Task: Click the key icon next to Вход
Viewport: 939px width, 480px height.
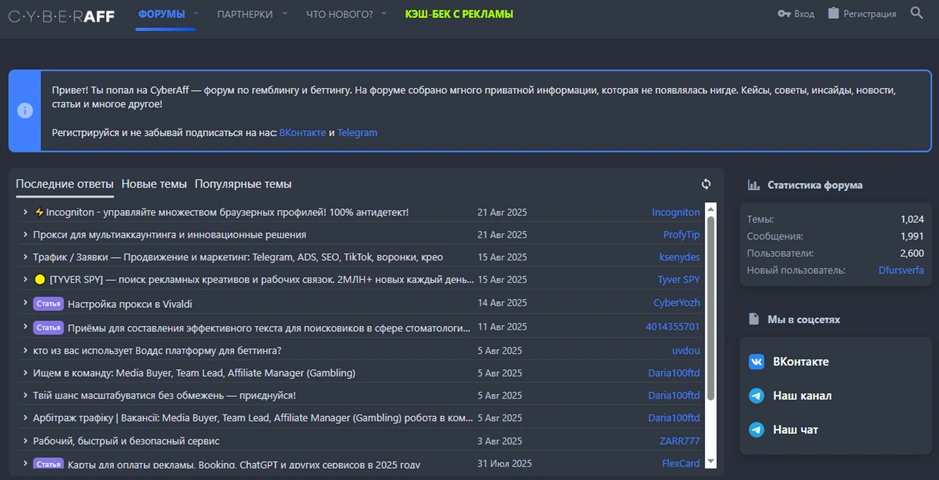Action: coord(784,14)
